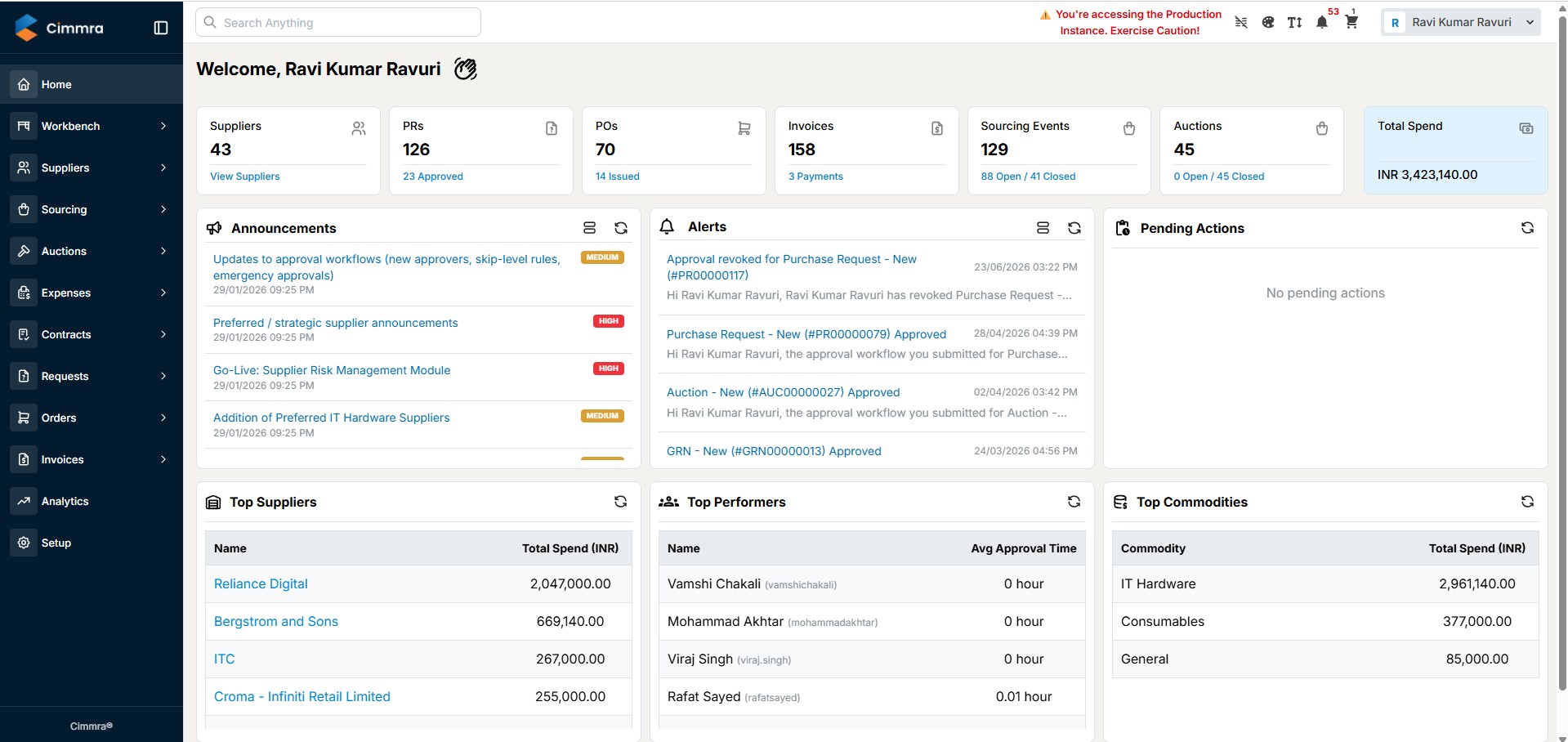Refresh the Pending Actions panel
This screenshot has height=742, width=1568.
1527,228
